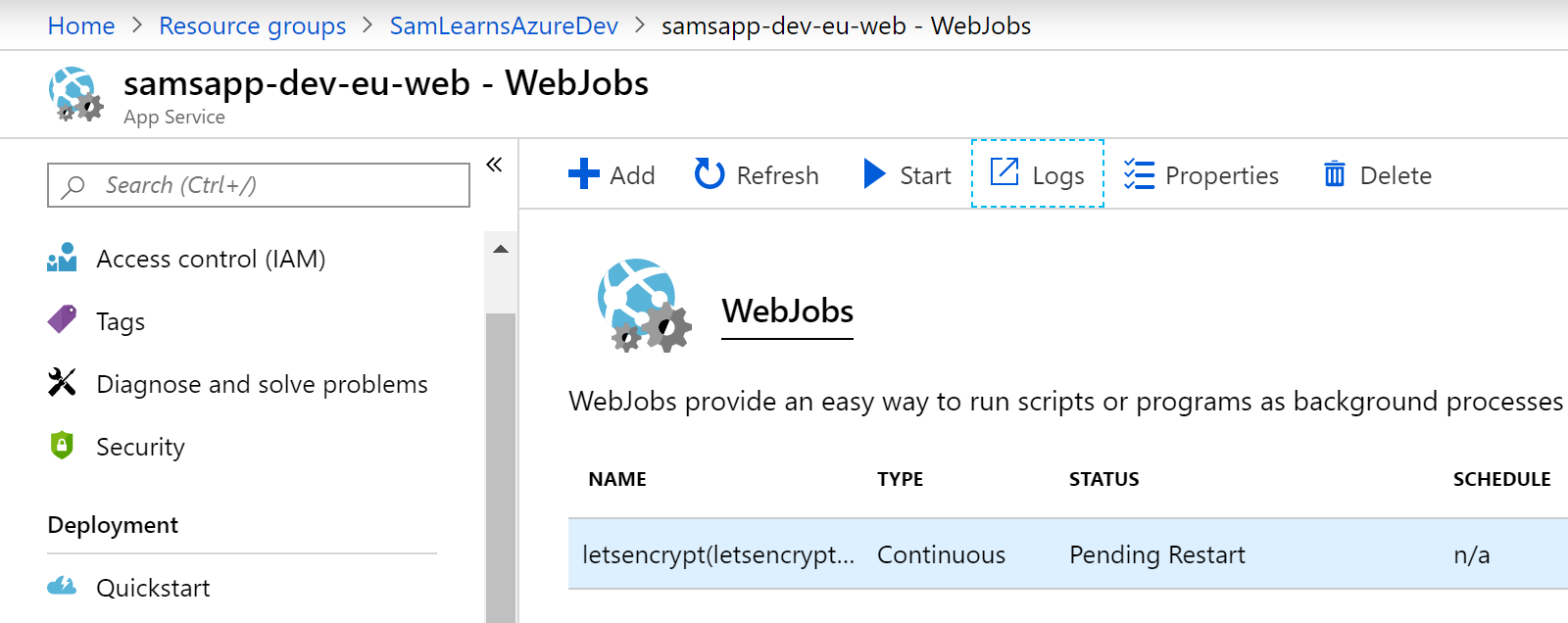Click the green Security shield icon
The height and width of the screenshot is (623, 1568).
pyautogui.click(x=62, y=446)
